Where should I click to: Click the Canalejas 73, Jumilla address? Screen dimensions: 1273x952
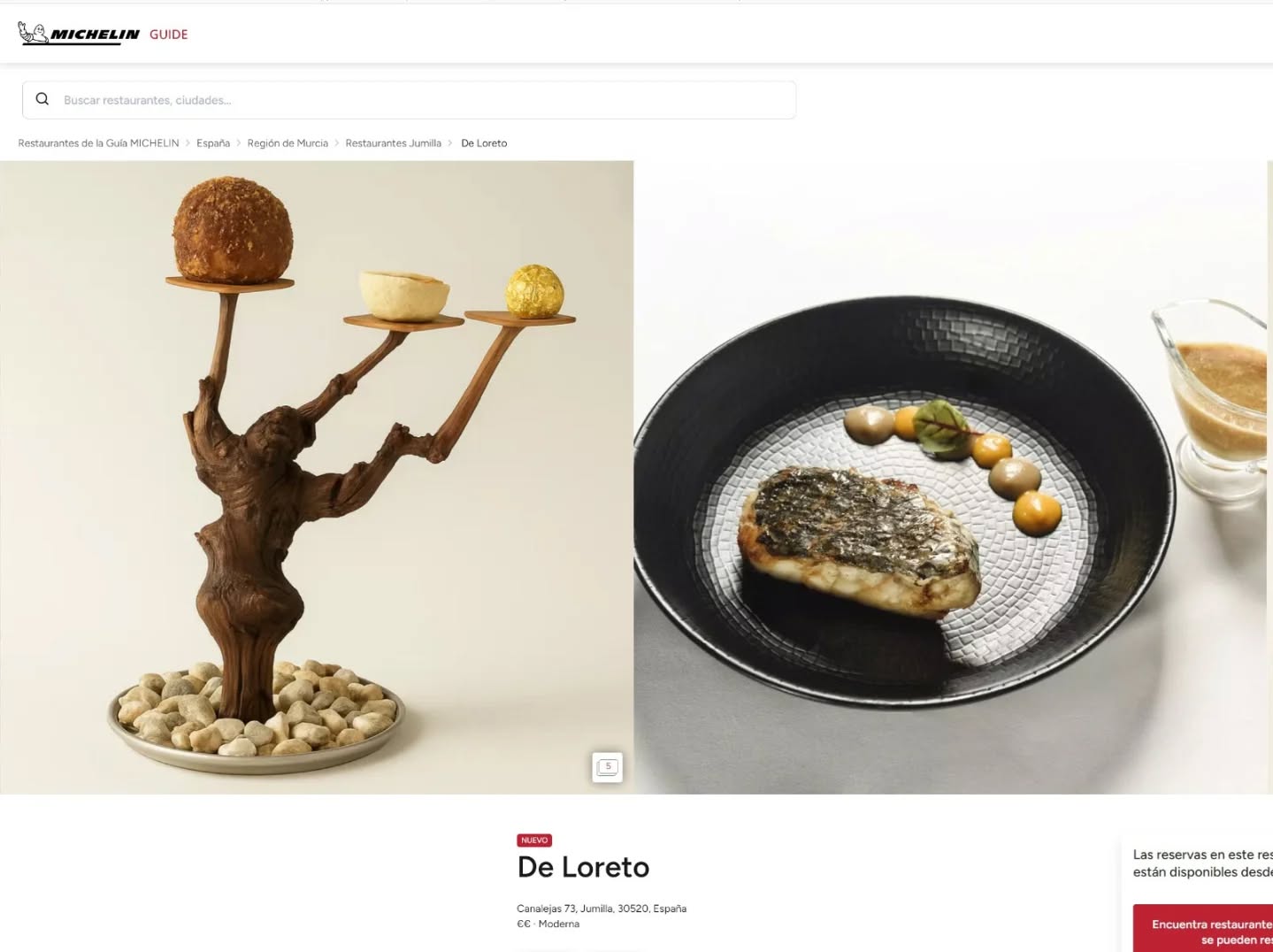[x=602, y=909]
